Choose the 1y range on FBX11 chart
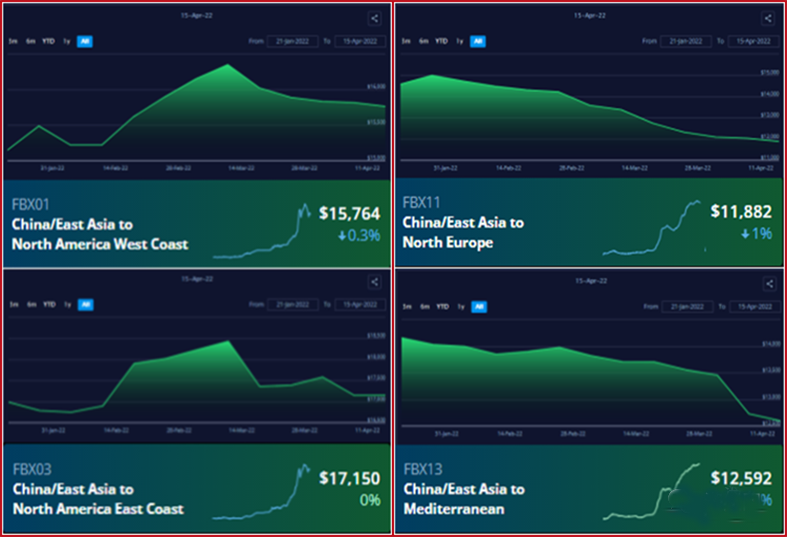The width and height of the screenshot is (787, 537). coord(460,41)
